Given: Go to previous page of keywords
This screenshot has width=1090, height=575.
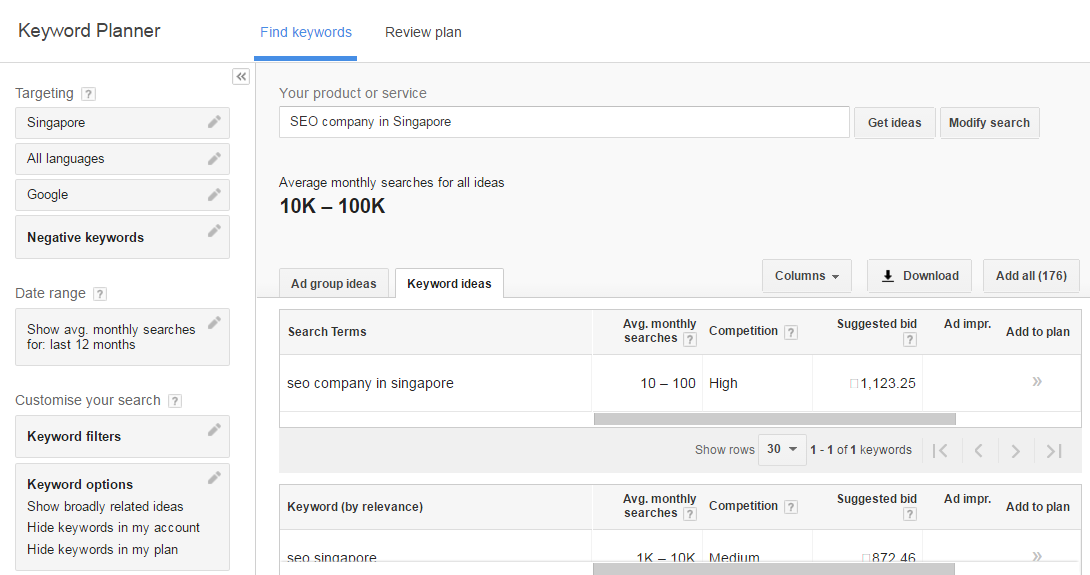Looking at the screenshot, I should [x=978, y=451].
